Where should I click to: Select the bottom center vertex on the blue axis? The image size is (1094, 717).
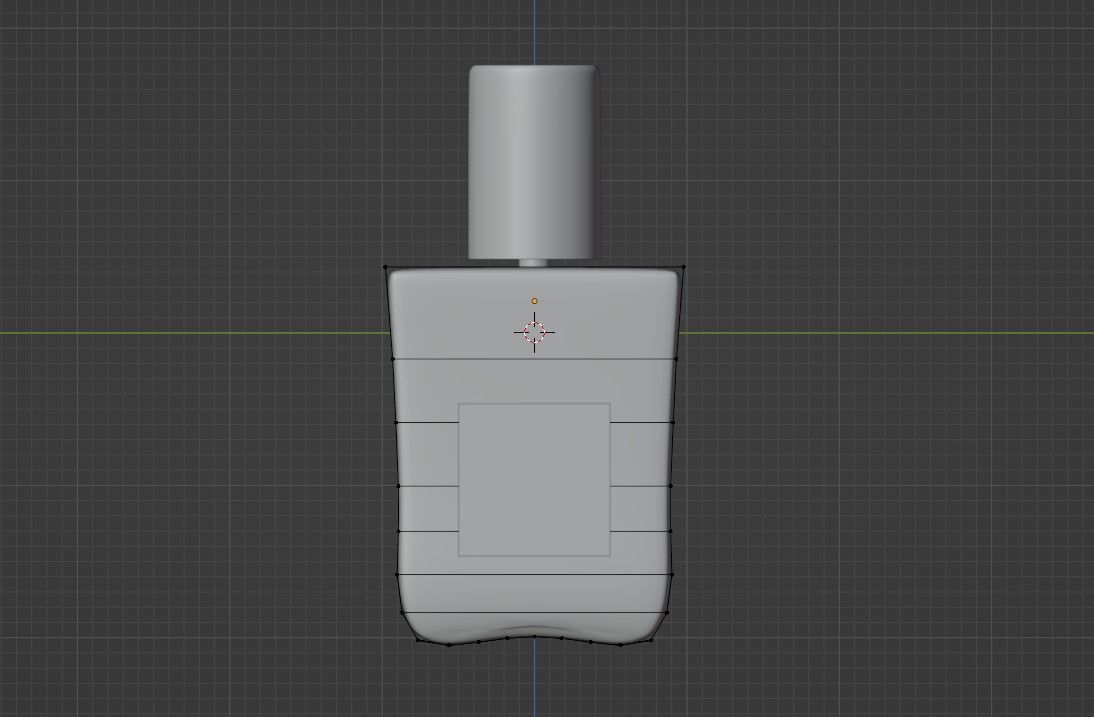(534, 636)
